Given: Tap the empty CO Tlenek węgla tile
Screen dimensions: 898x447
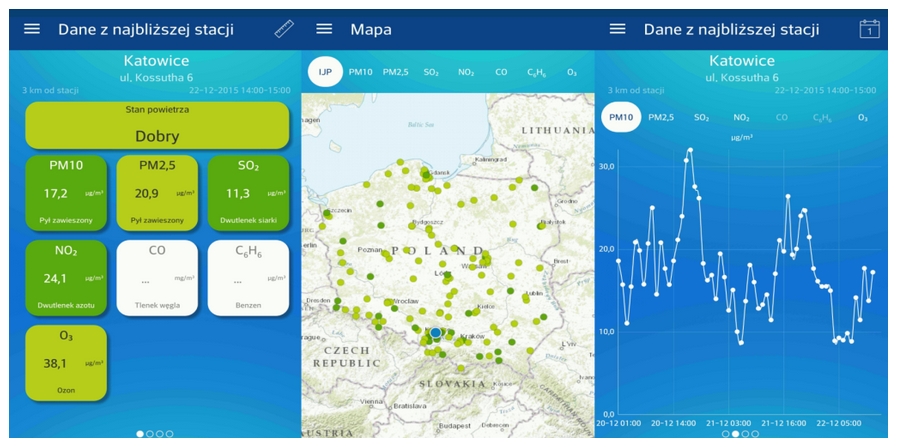Looking at the screenshot, I should coord(157,278).
